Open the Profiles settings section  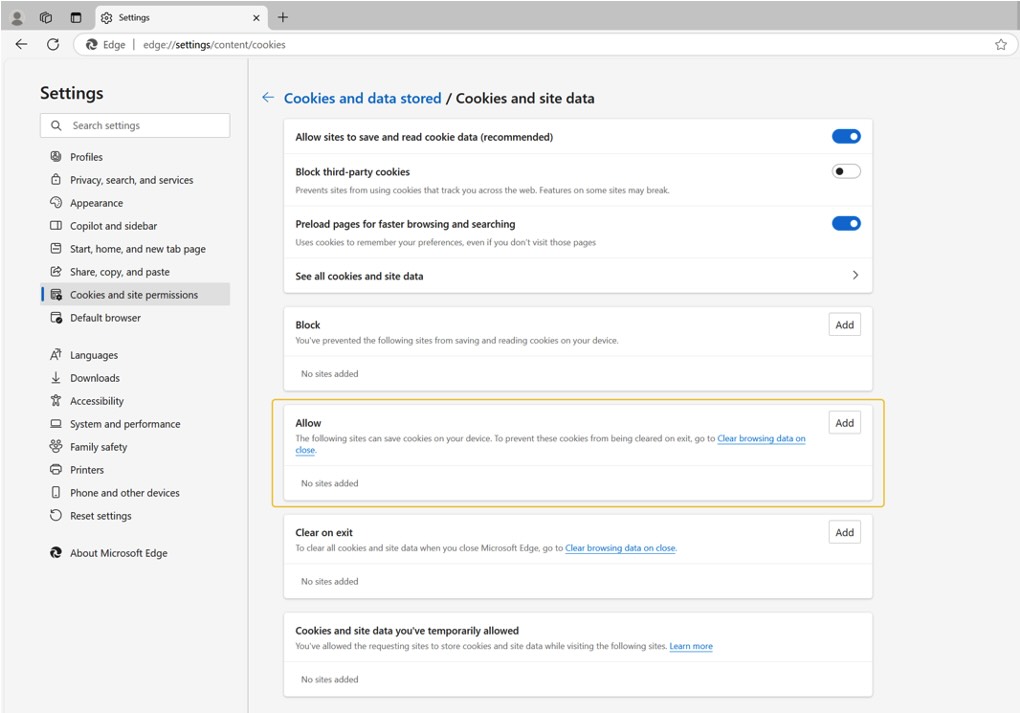tap(86, 157)
